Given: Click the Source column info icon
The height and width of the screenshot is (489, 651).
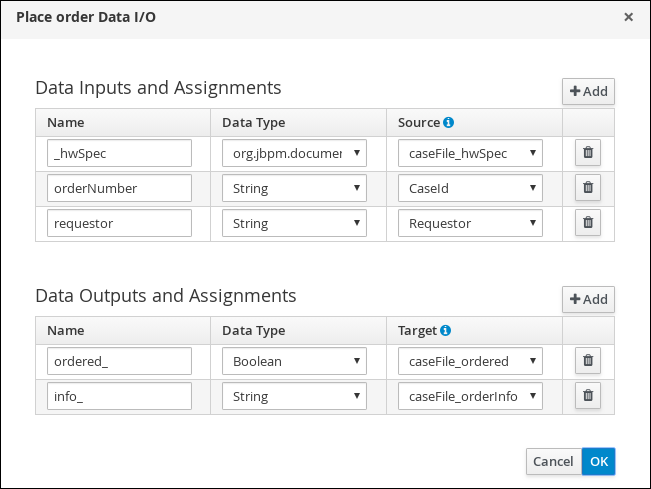Looking at the screenshot, I should click(x=449, y=123).
